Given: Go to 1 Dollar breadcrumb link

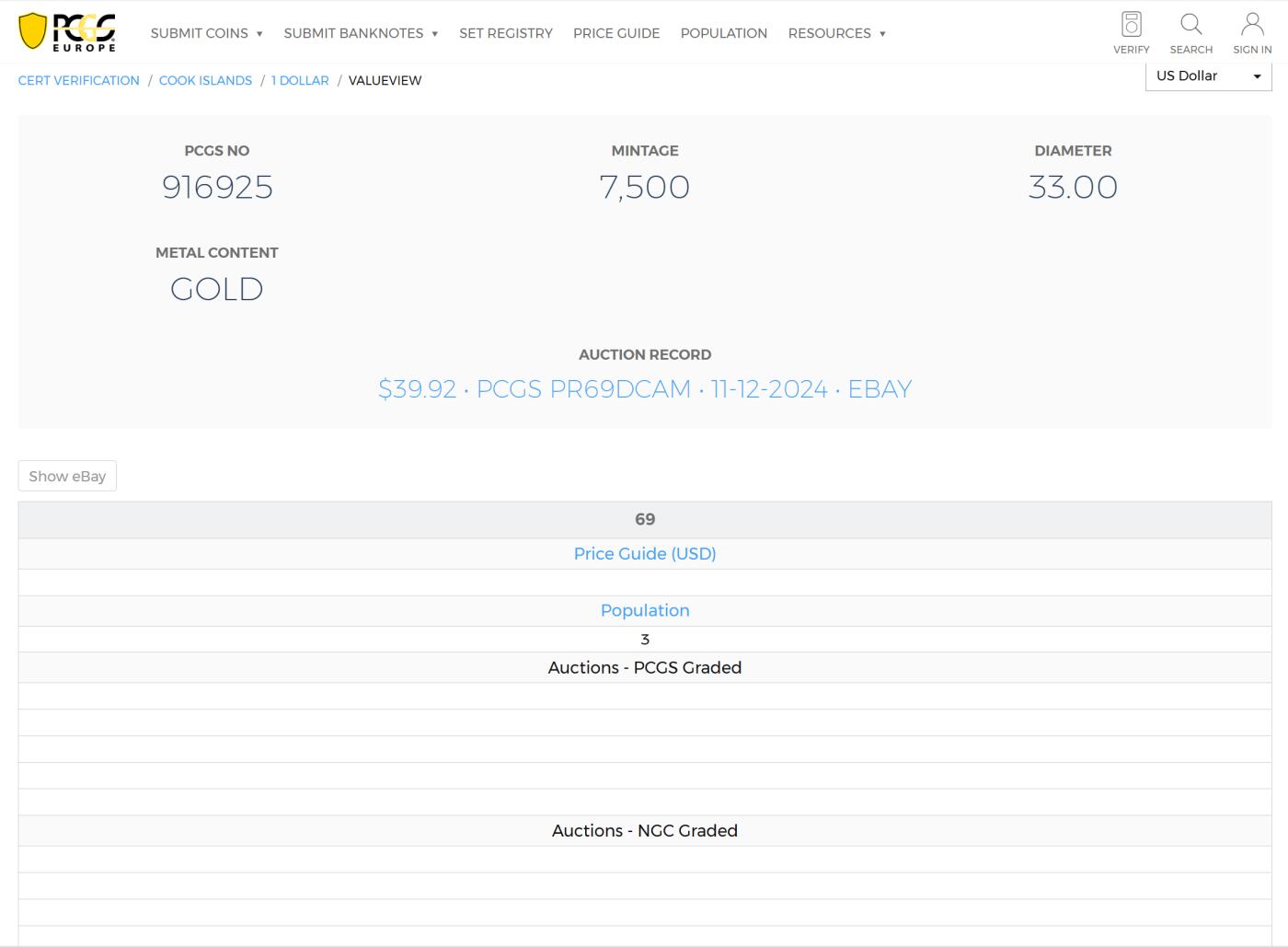Looking at the screenshot, I should pyautogui.click(x=300, y=81).
